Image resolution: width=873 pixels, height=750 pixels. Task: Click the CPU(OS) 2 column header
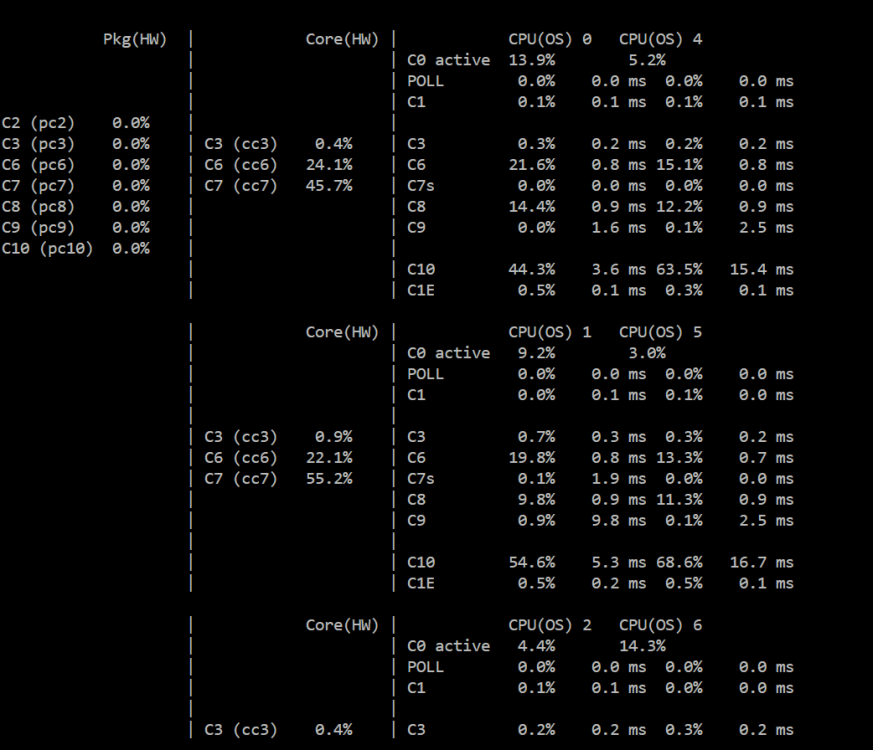pyautogui.click(x=550, y=625)
